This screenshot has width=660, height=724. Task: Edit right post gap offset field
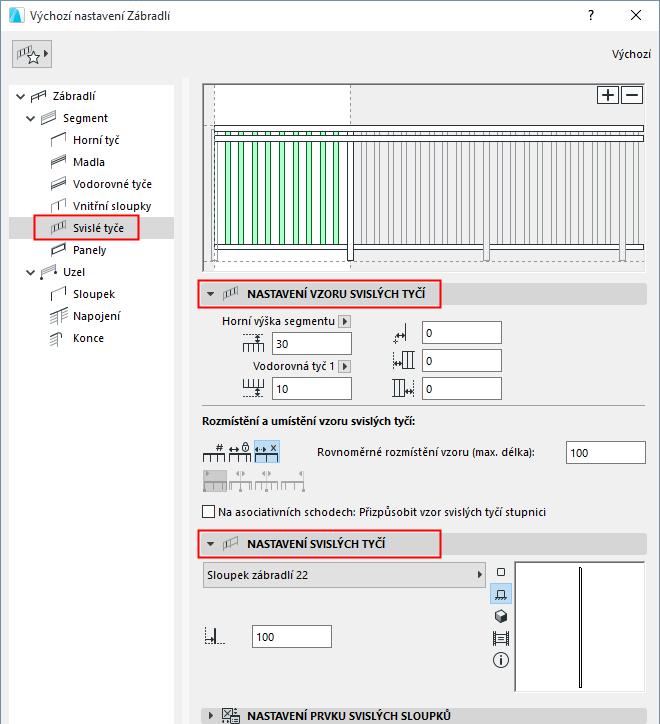[462, 389]
